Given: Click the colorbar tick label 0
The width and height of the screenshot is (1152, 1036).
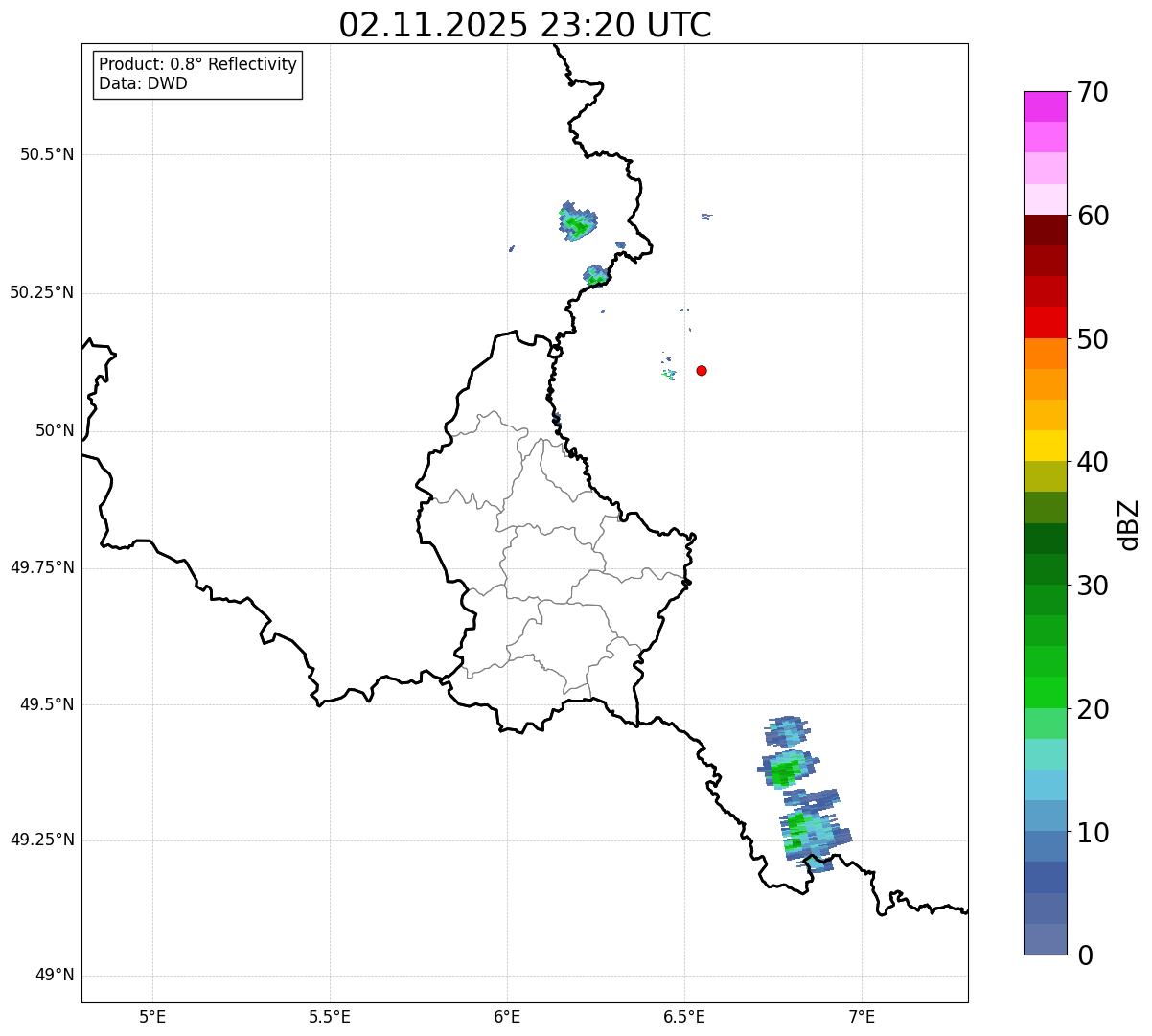Looking at the screenshot, I should coord(1084,955).
